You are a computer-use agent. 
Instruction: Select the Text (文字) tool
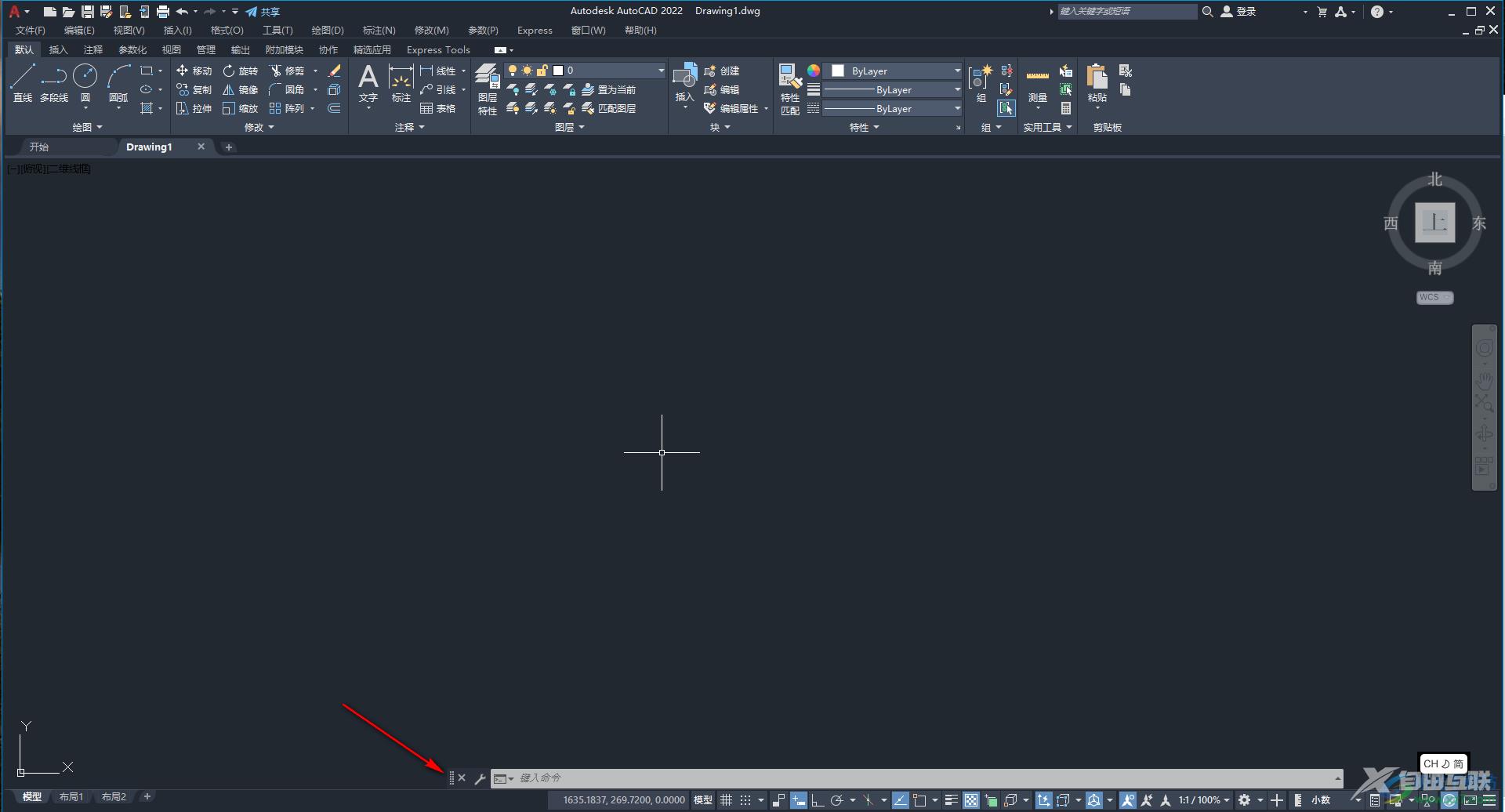(x=368, y=83)
